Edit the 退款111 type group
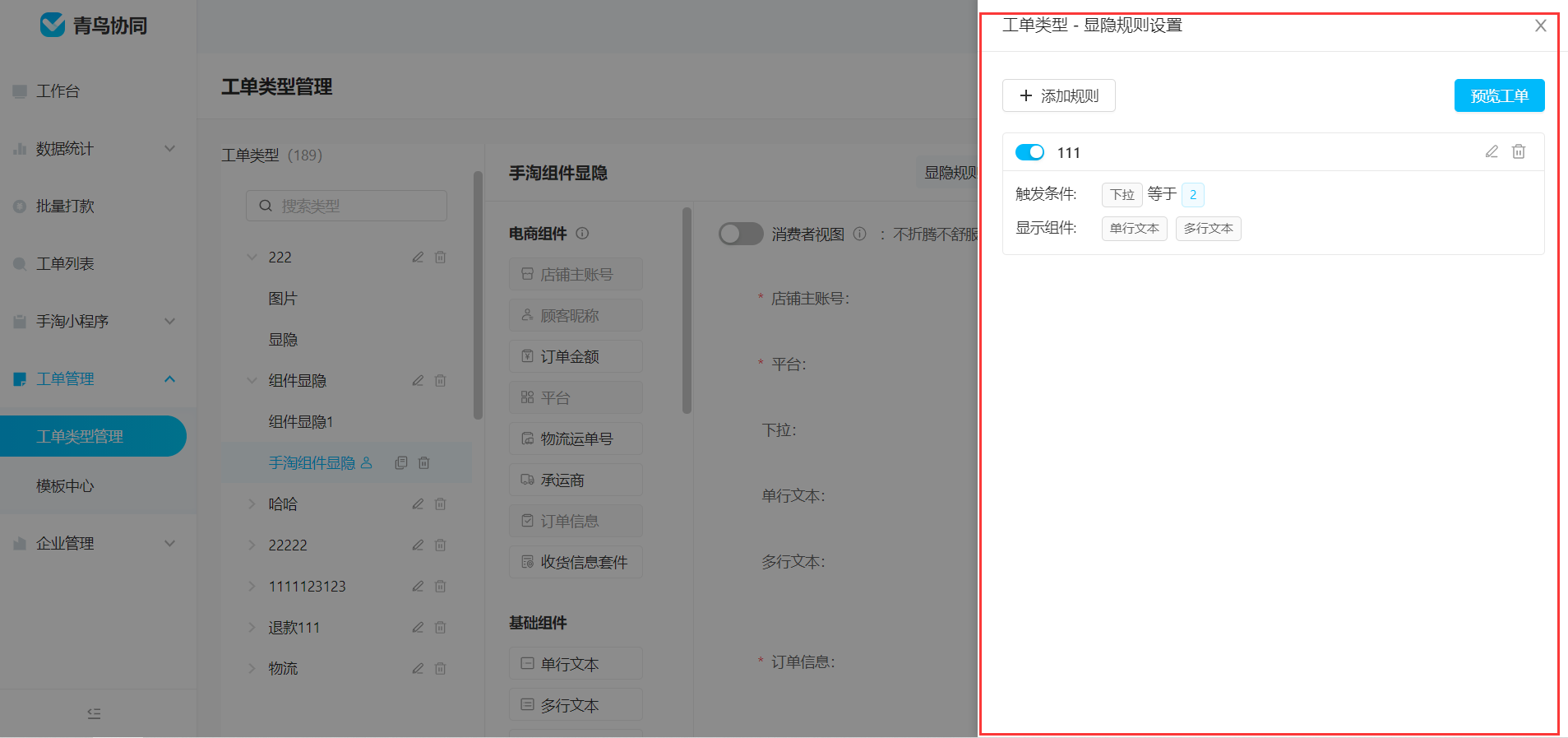 click(418, 627)
